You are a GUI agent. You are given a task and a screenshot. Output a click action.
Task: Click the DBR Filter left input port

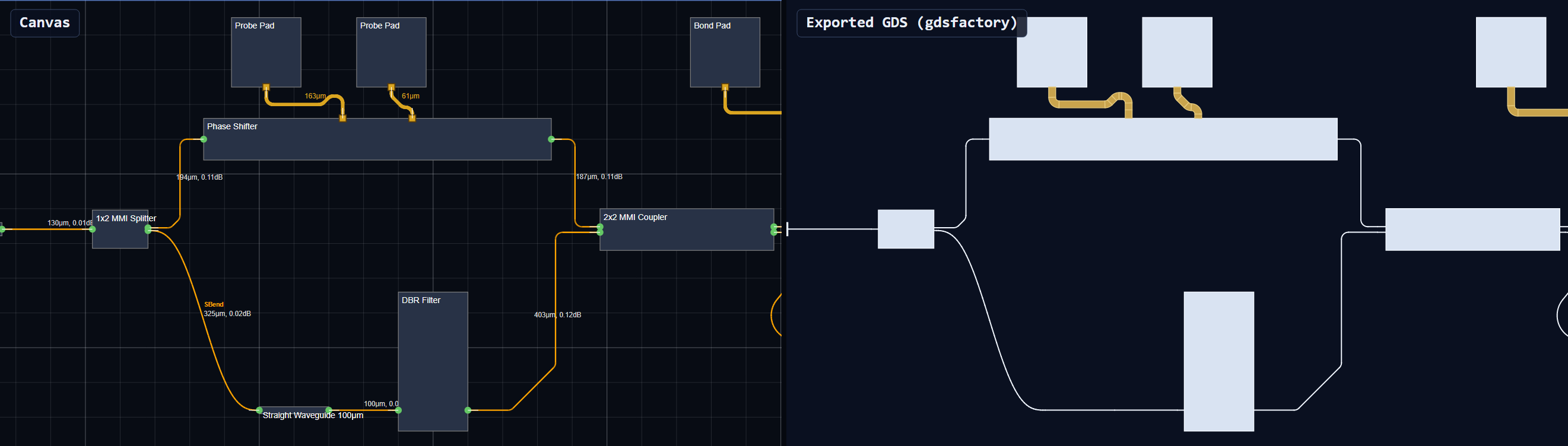tap(399, 410)
